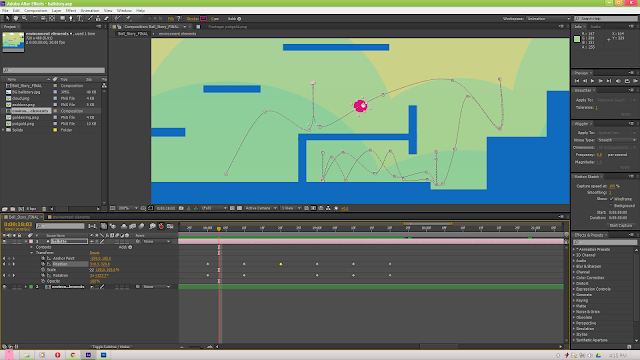Click the Search Help field
The width and height of the screenshot is (640, 360).
[605, 19]
